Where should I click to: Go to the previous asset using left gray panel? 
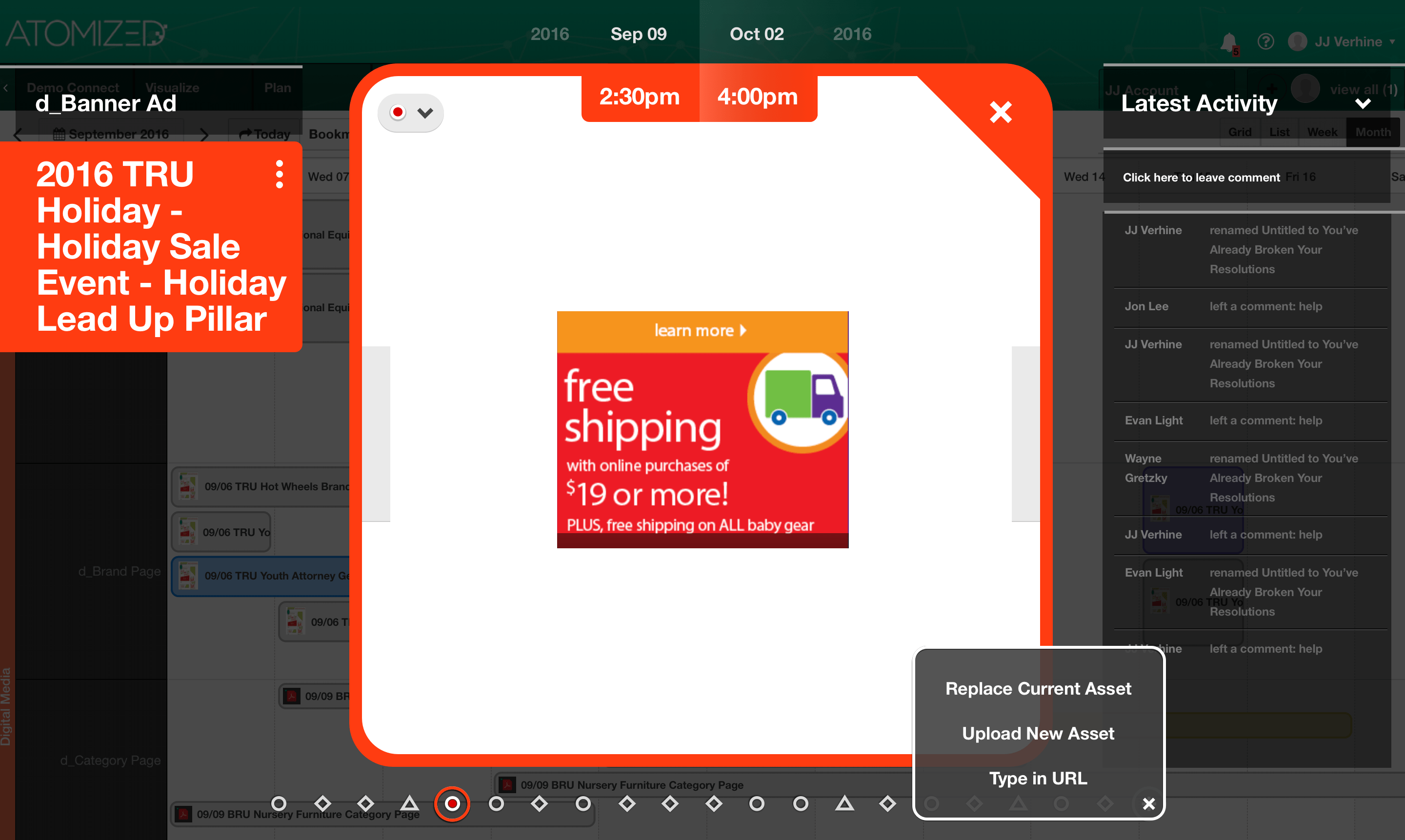[x=376, y=434]
